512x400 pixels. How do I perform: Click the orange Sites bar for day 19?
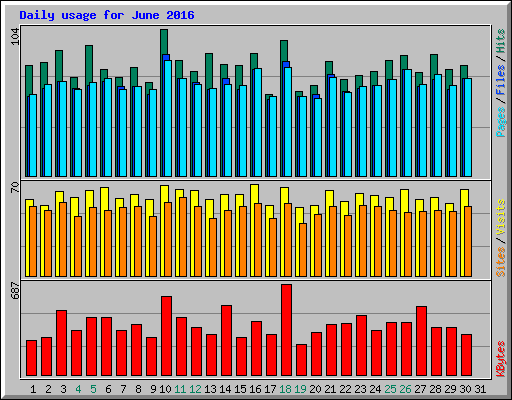[x=303, y=250]
